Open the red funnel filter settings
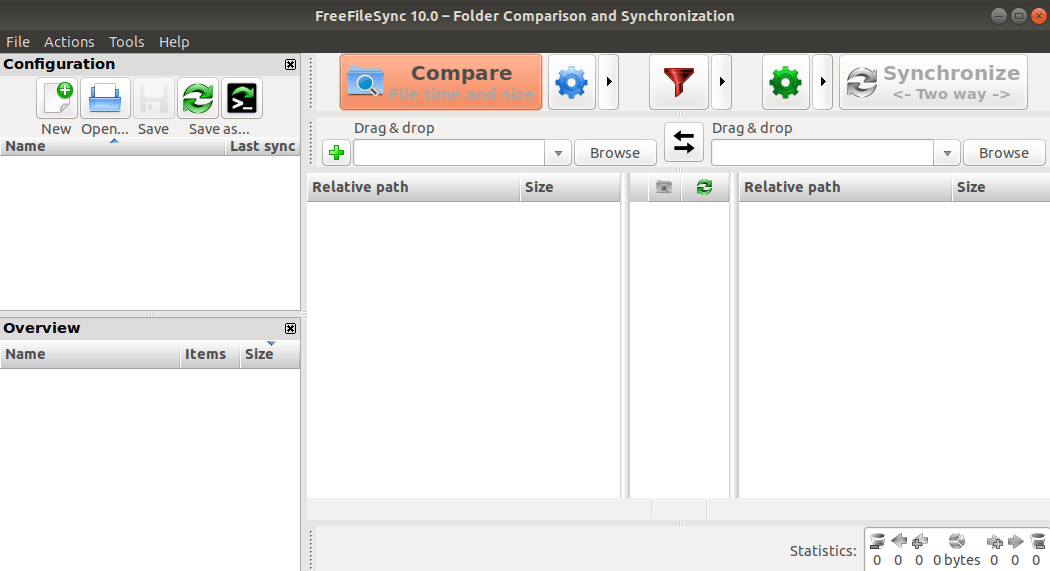1050x571 pixels. [x=678, y=82]
